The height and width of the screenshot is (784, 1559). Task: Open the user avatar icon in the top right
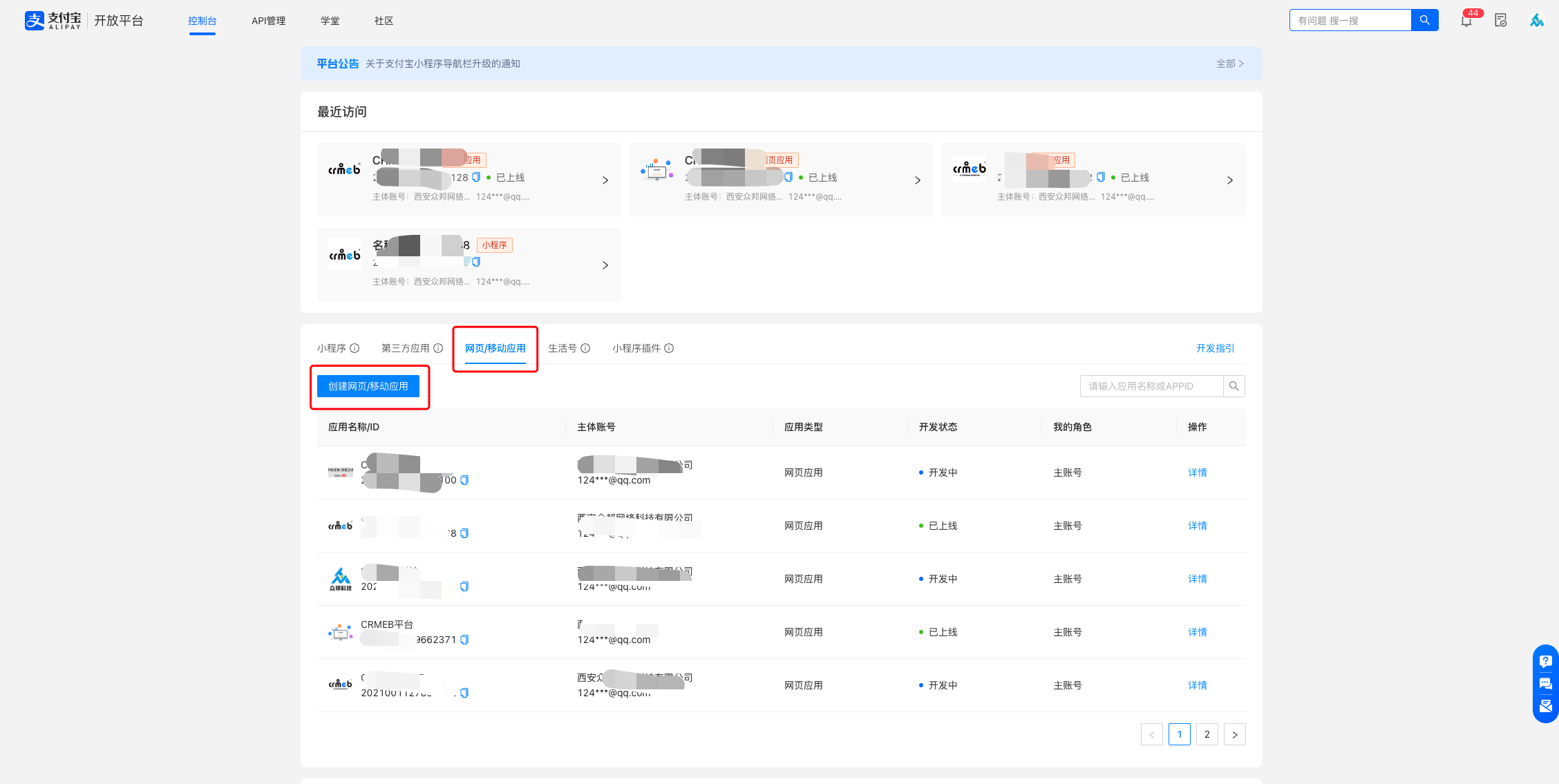pos(1536,21)
